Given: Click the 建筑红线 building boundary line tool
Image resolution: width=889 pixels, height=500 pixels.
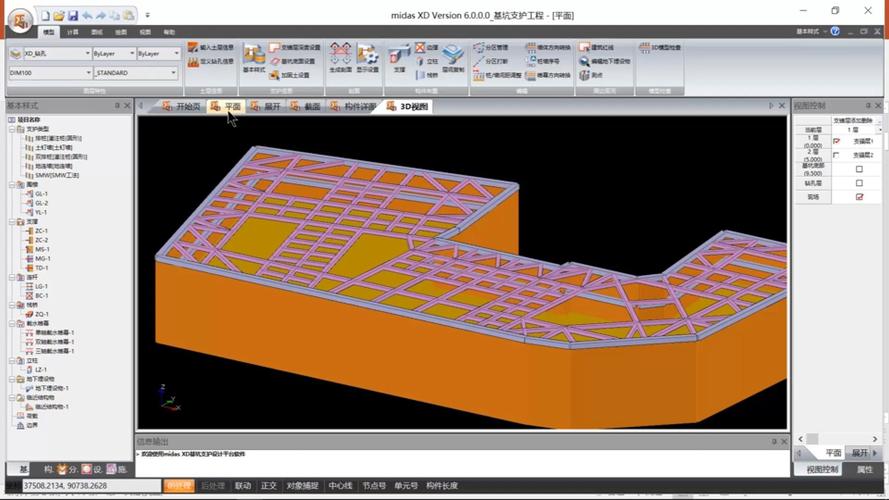Looking at the screenshot, I should pos(596,48).
